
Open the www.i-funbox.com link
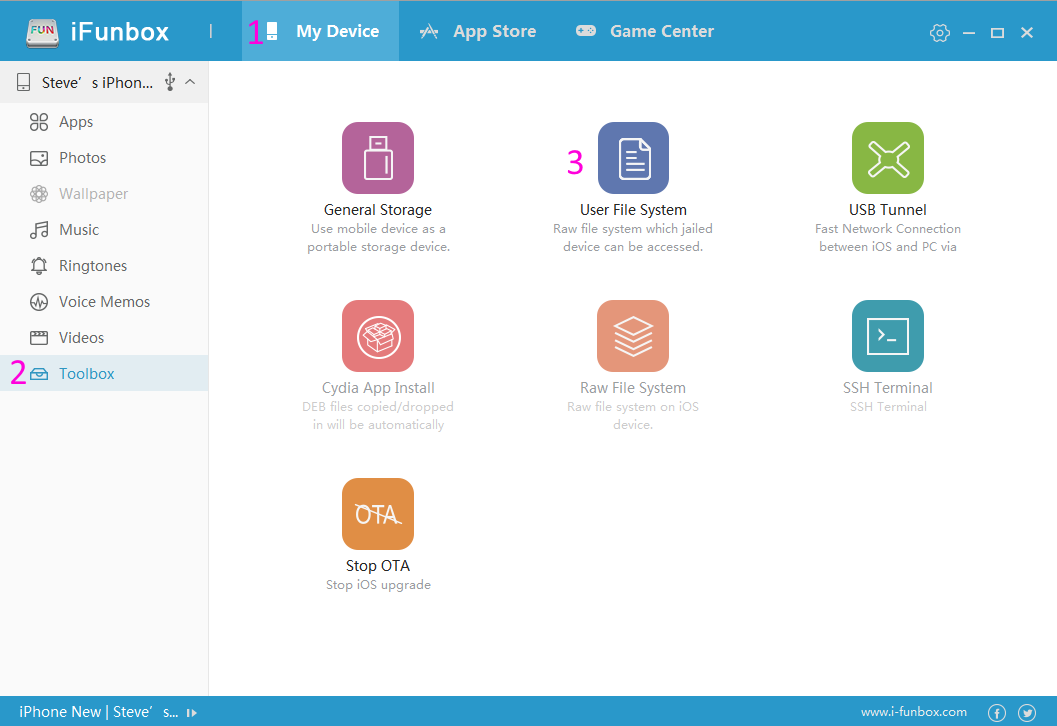tap(913, 712)
